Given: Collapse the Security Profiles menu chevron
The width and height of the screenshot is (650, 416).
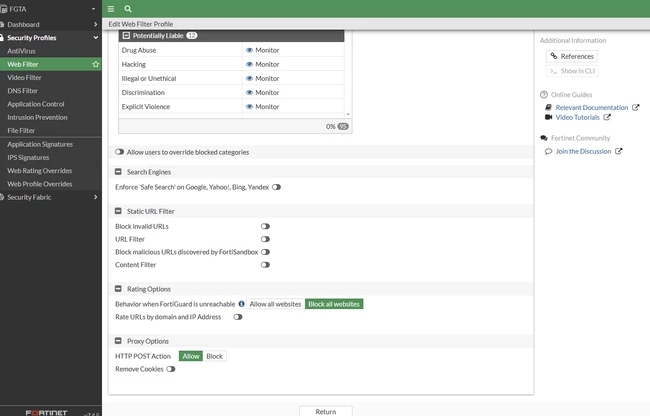Looking at the screenshot, I should click(96, 38).
